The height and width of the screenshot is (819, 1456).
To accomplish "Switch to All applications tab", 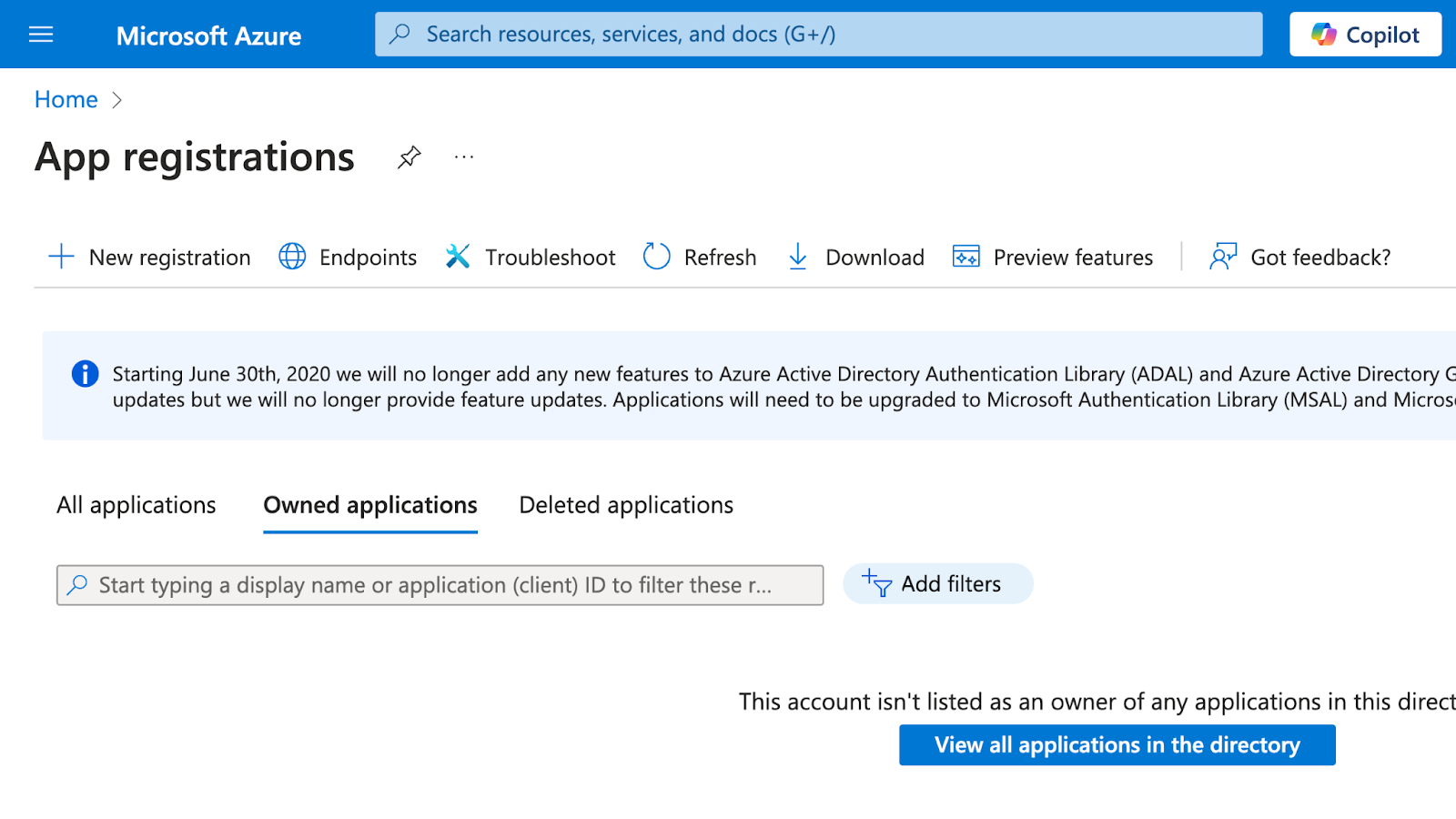I will [136, 505].
